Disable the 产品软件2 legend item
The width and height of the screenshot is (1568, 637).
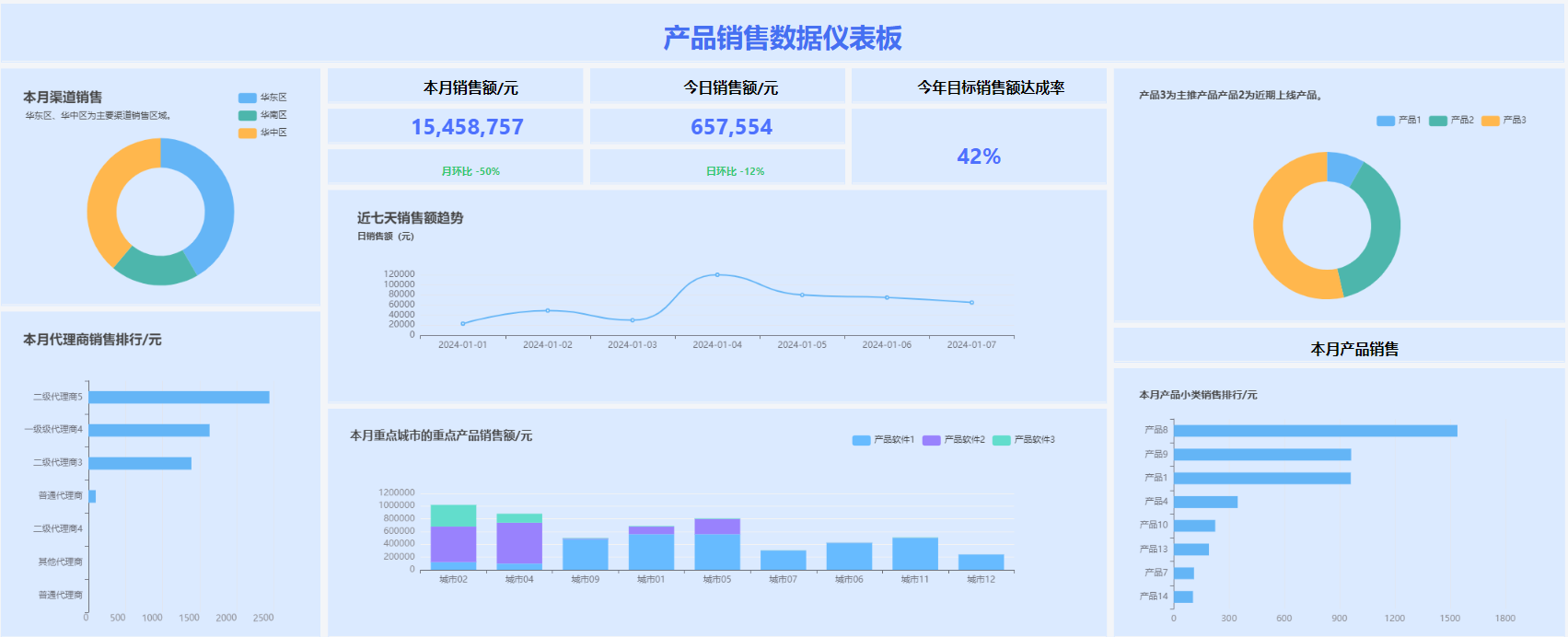click(954, 440)
